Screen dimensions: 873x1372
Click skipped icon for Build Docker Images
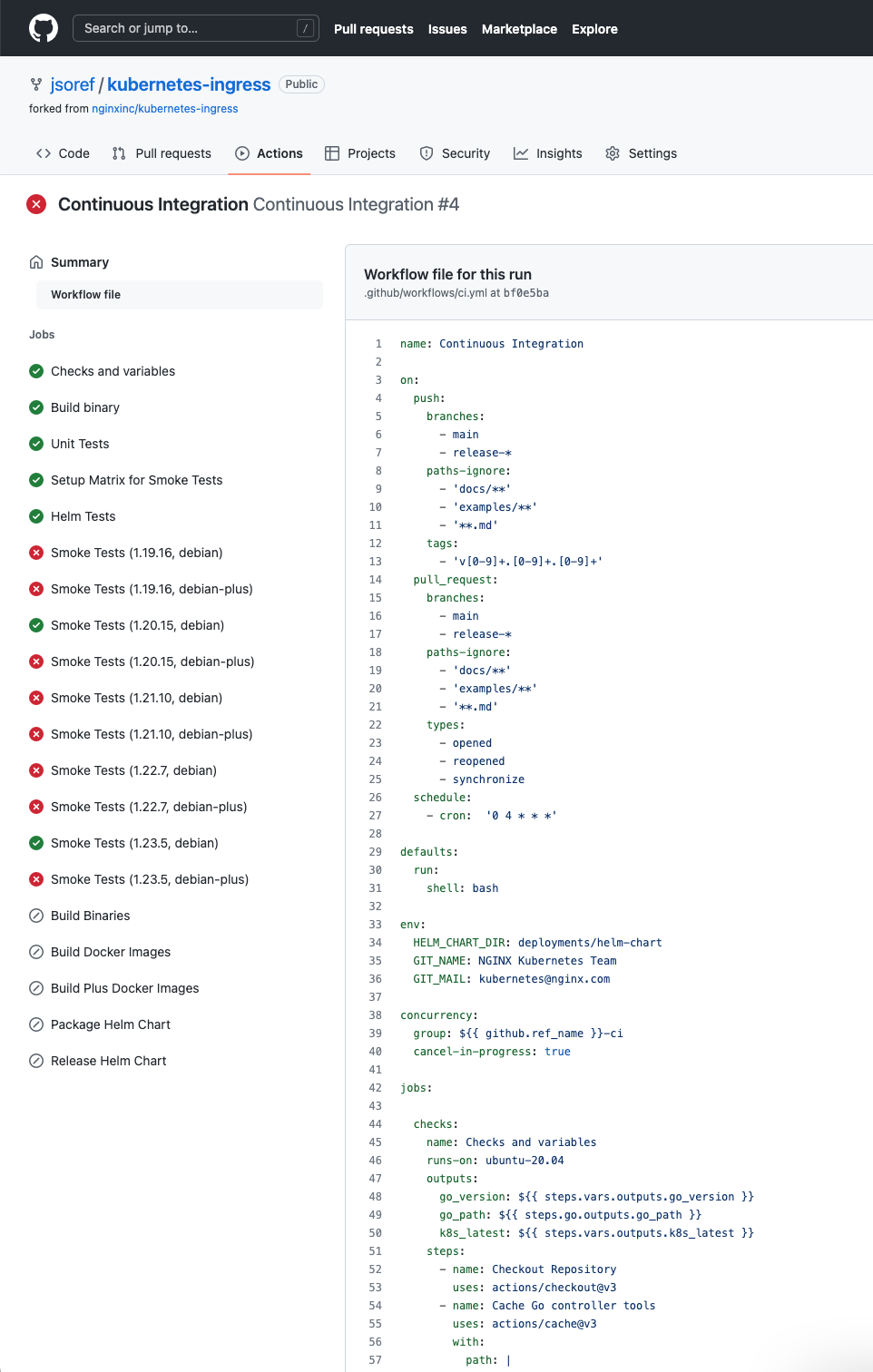(36, 952)
